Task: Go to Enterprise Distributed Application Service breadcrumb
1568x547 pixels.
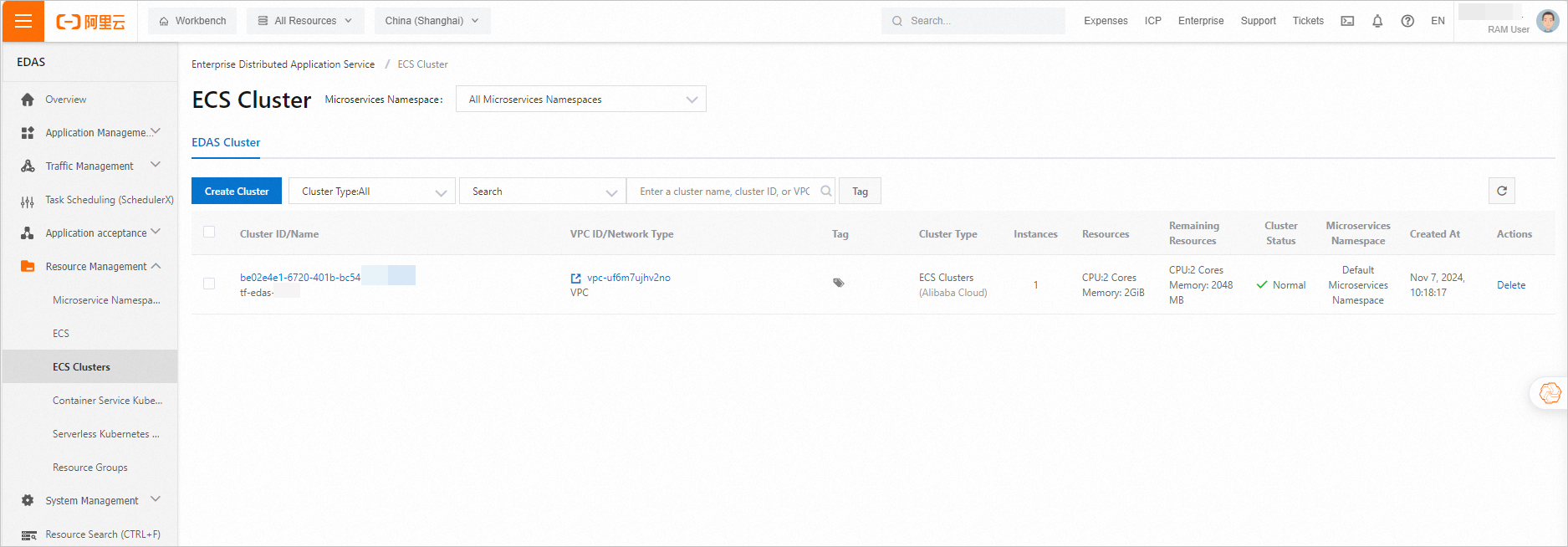Action: pos(283,64)
